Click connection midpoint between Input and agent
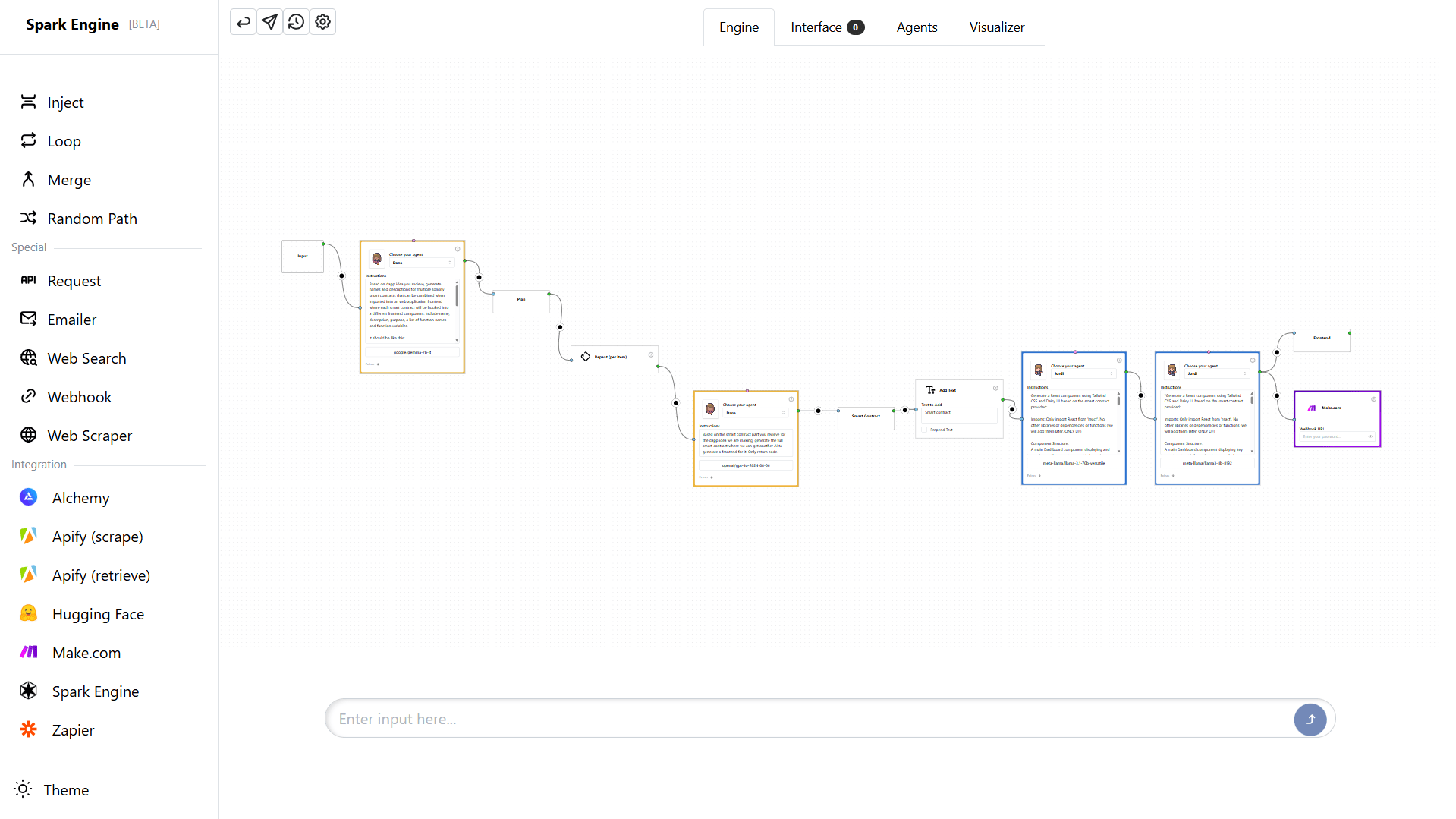Screen dimensions: 1456x819 pos(341,276)
